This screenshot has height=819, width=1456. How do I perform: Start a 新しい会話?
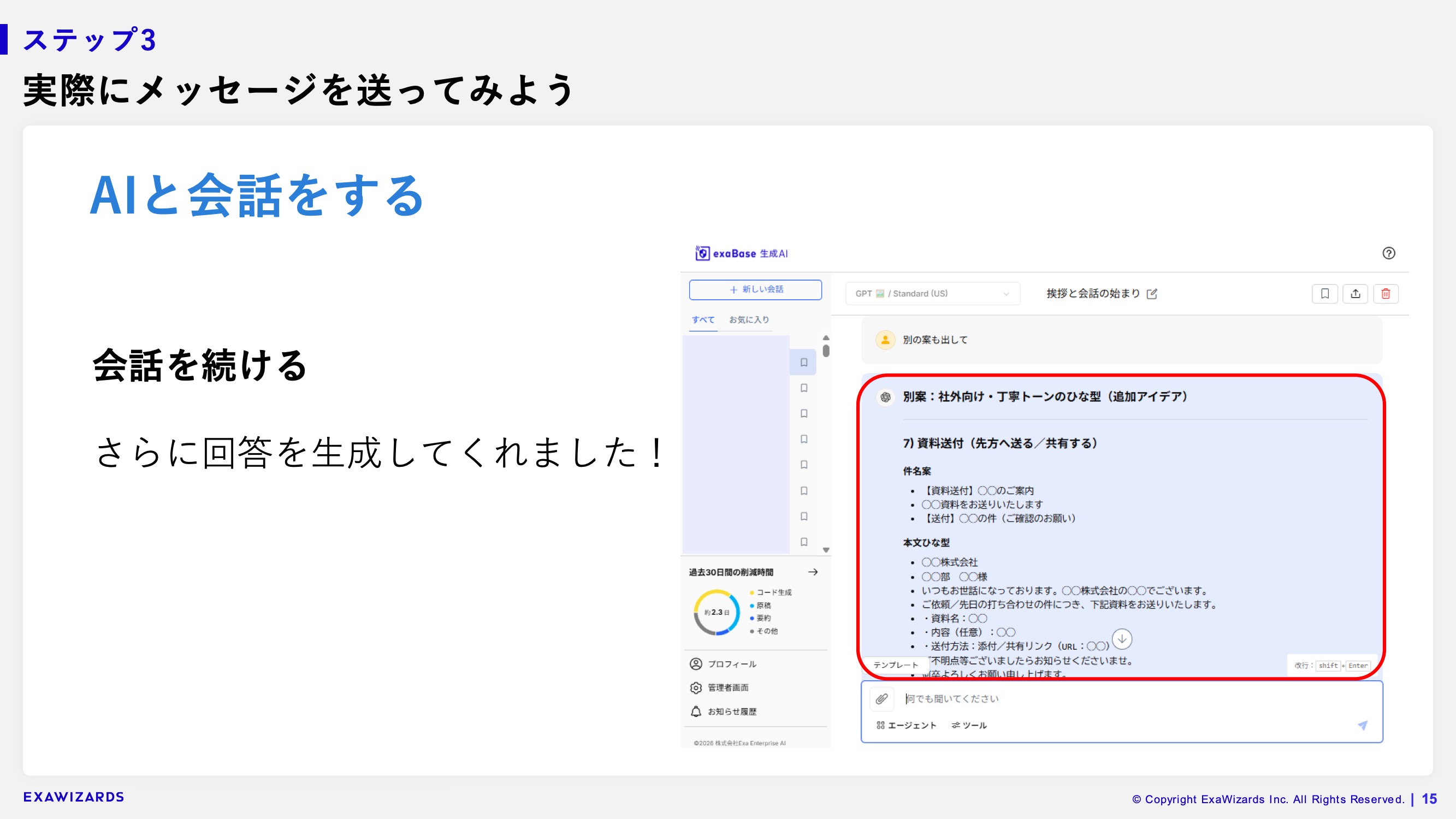755,289
